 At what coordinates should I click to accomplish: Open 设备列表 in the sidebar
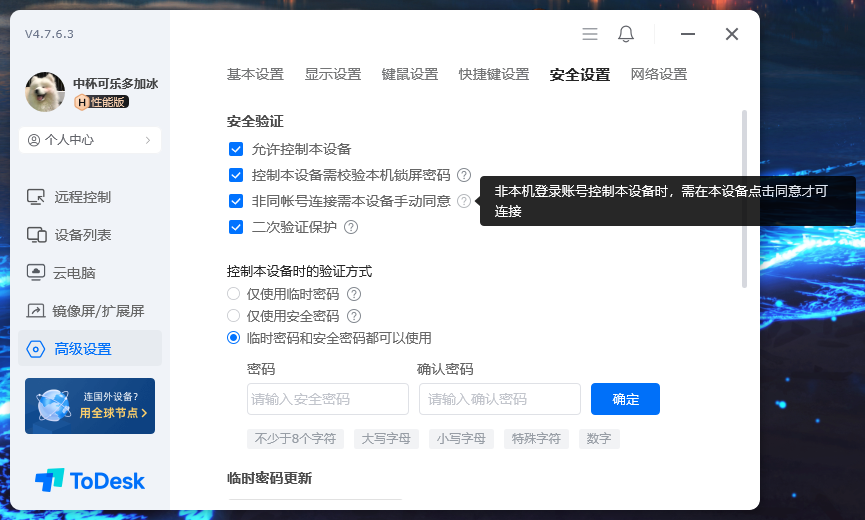(90, 235)
